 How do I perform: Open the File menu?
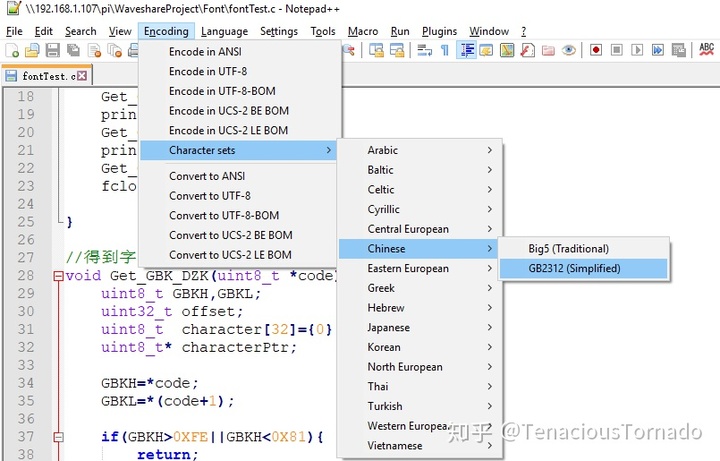click(14, 31)
